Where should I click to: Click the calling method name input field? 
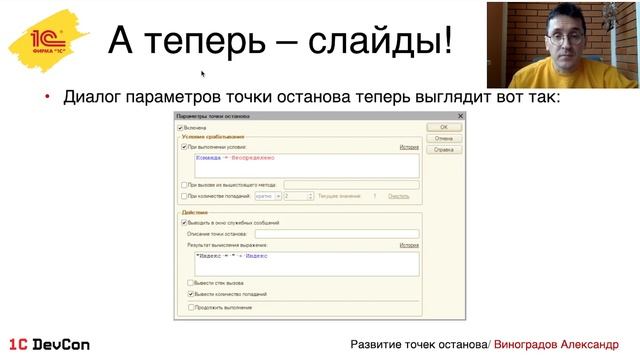[351, 185]
